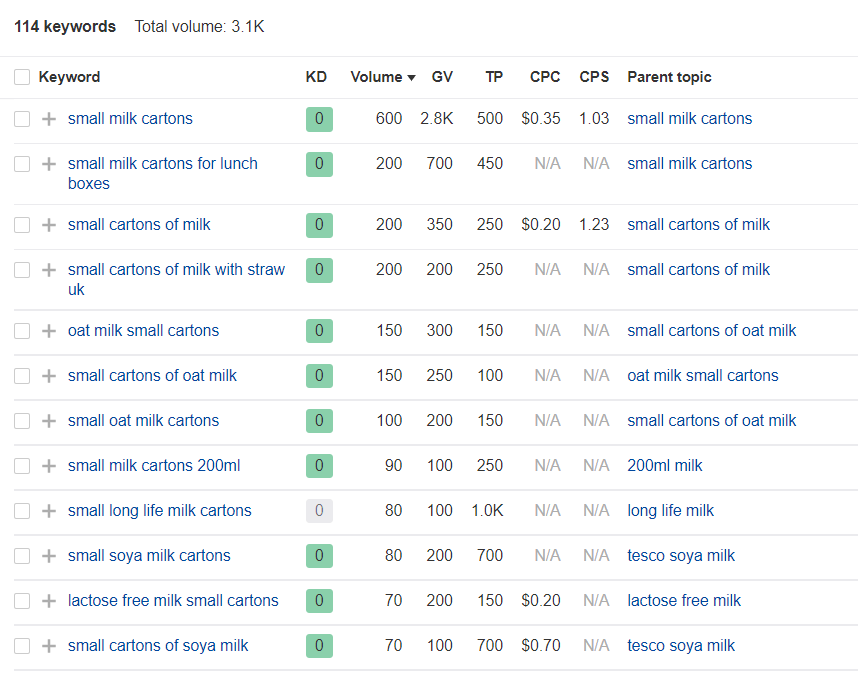Click the Parent topic column header
The height and width of the screenshot is (676, 858).
(x=669, y=77)
